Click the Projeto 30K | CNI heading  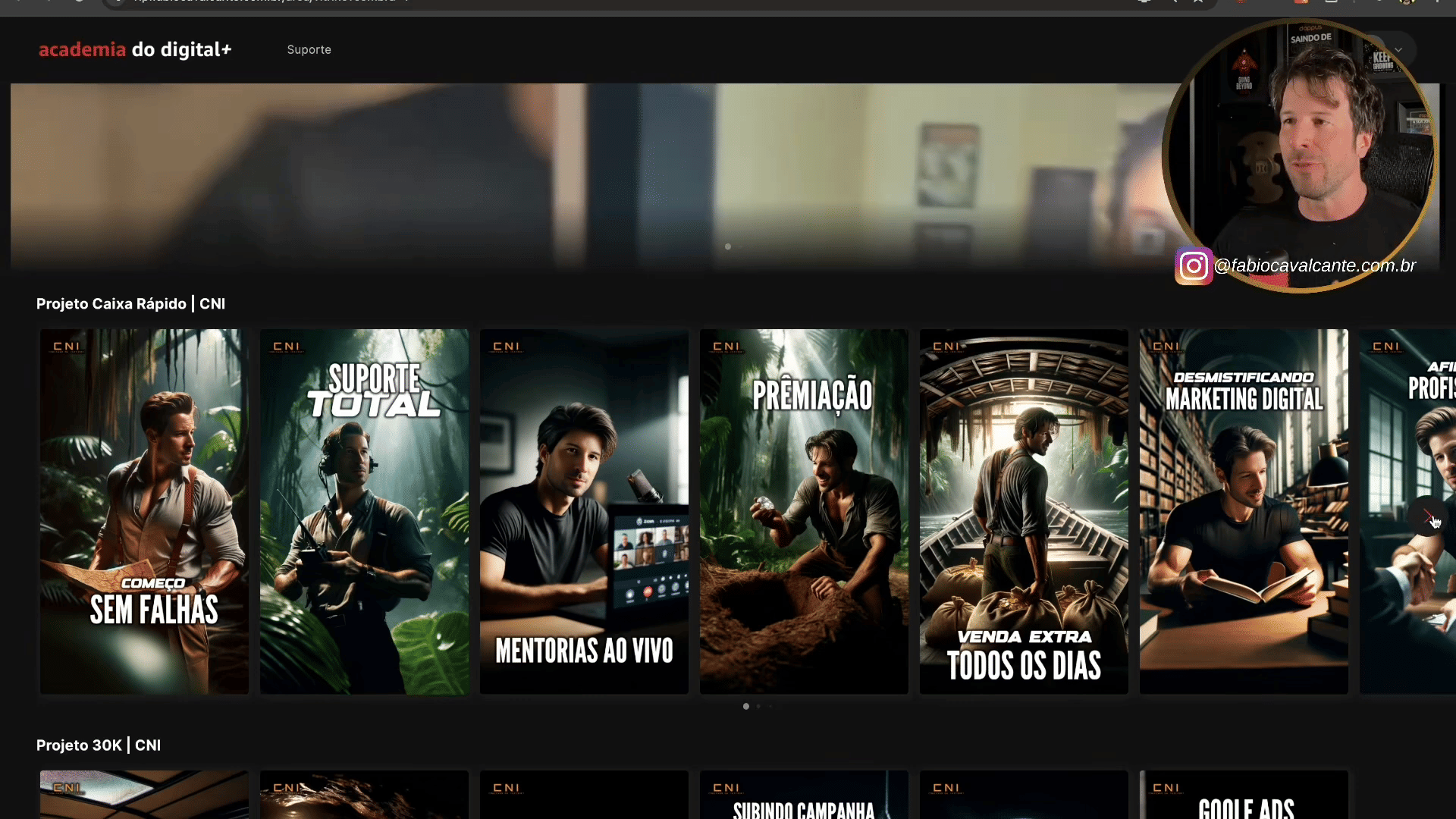coord(99,745)
